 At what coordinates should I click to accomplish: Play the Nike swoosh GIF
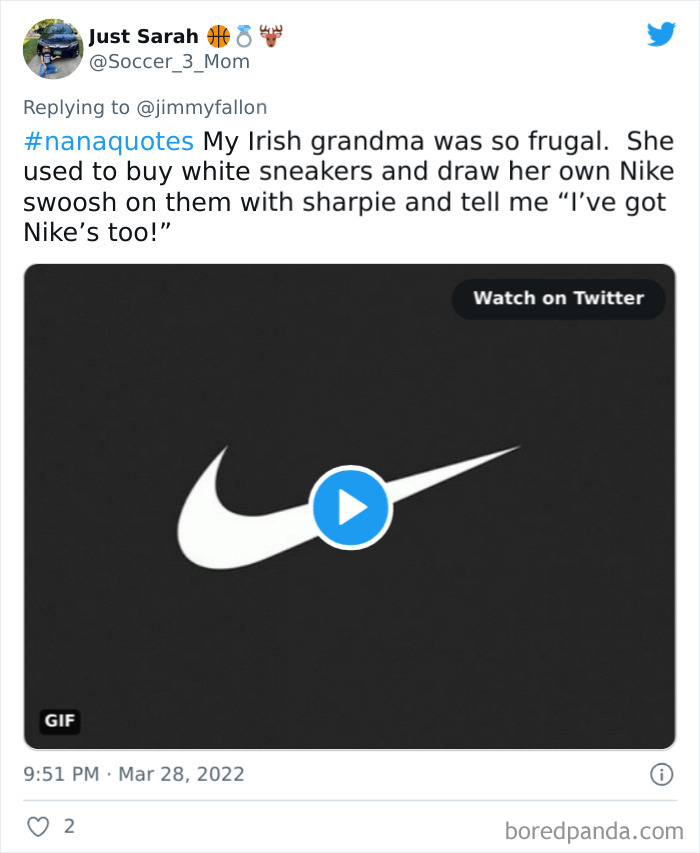(x=350, y=507)
